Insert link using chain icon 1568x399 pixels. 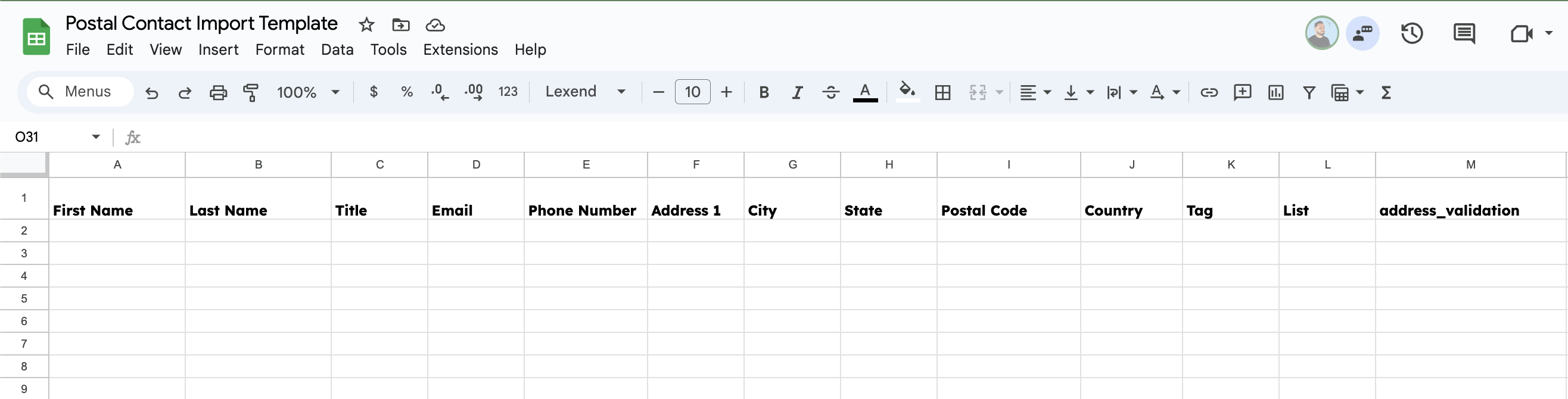1208,92
